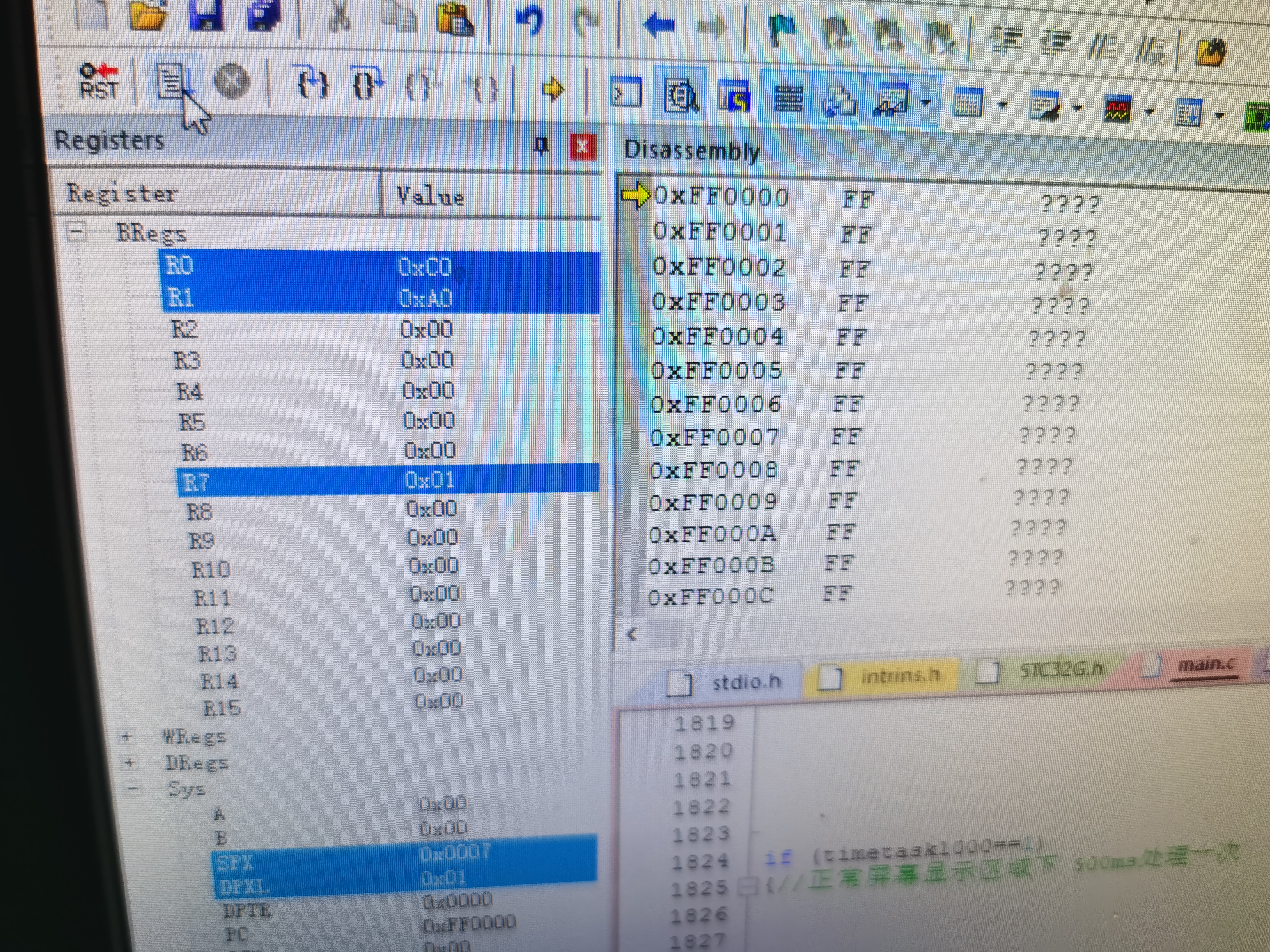This screenshot has height=952, width=1270.
Task: Pin the Registers panel with the pushpin
Action: [541, 146]
